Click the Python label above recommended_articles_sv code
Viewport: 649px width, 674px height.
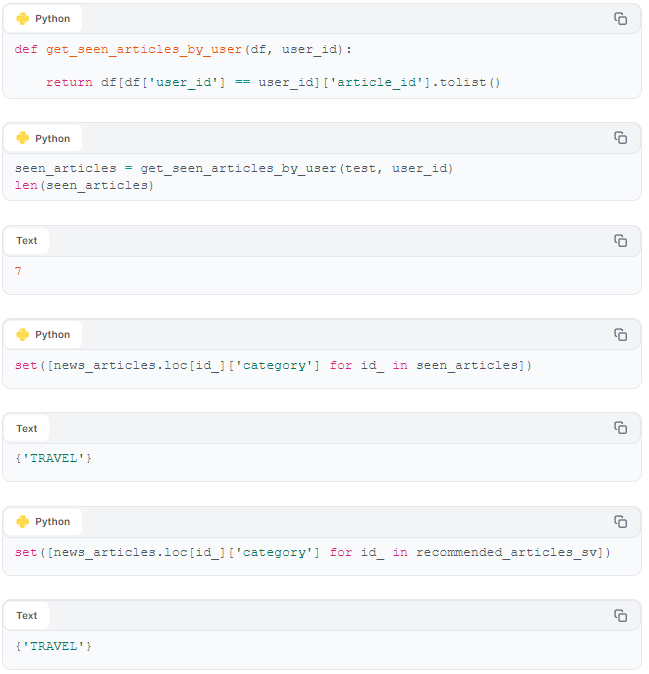click(52, 521)
